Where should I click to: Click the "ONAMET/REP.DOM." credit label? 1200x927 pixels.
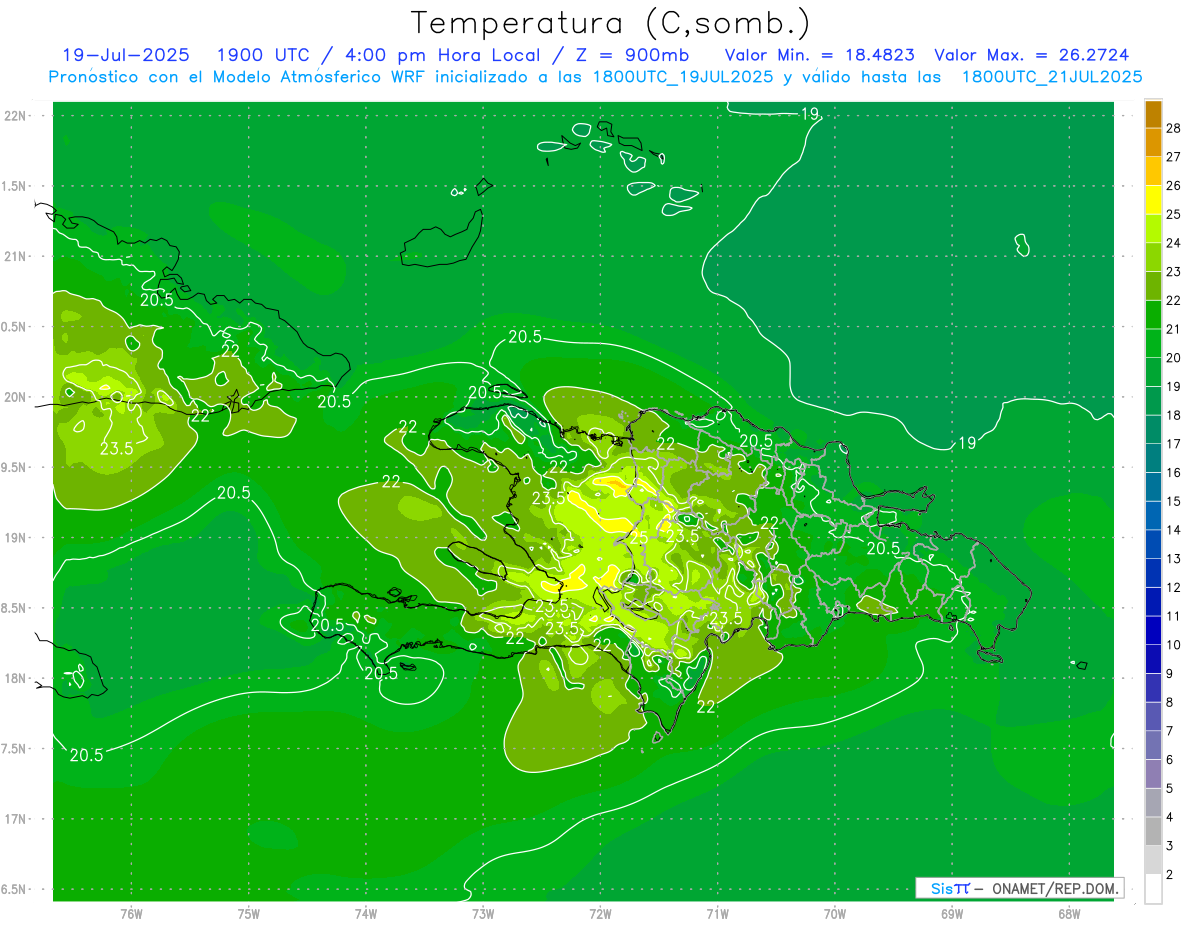(1056, 888)
